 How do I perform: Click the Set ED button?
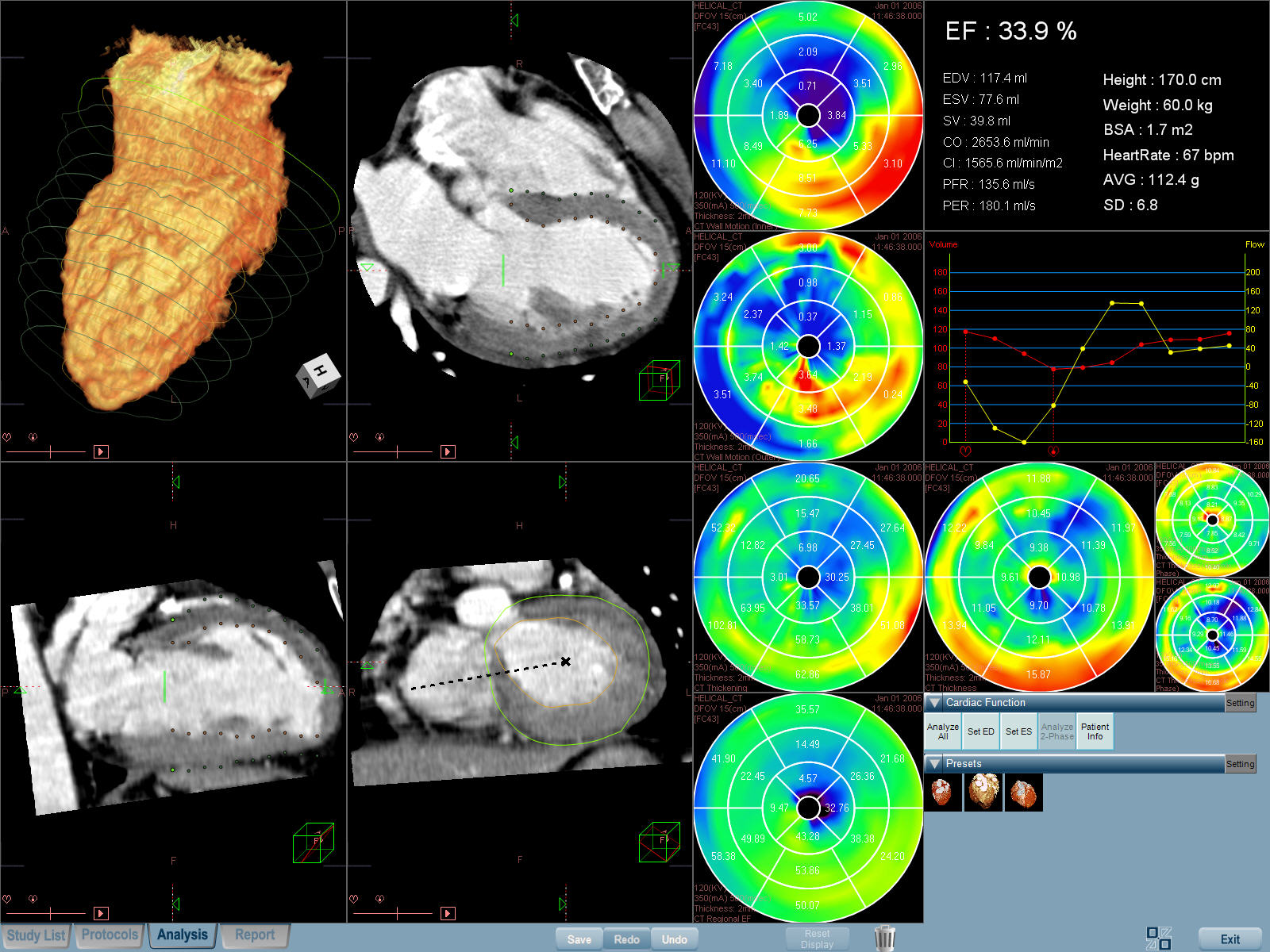[980, 731]
